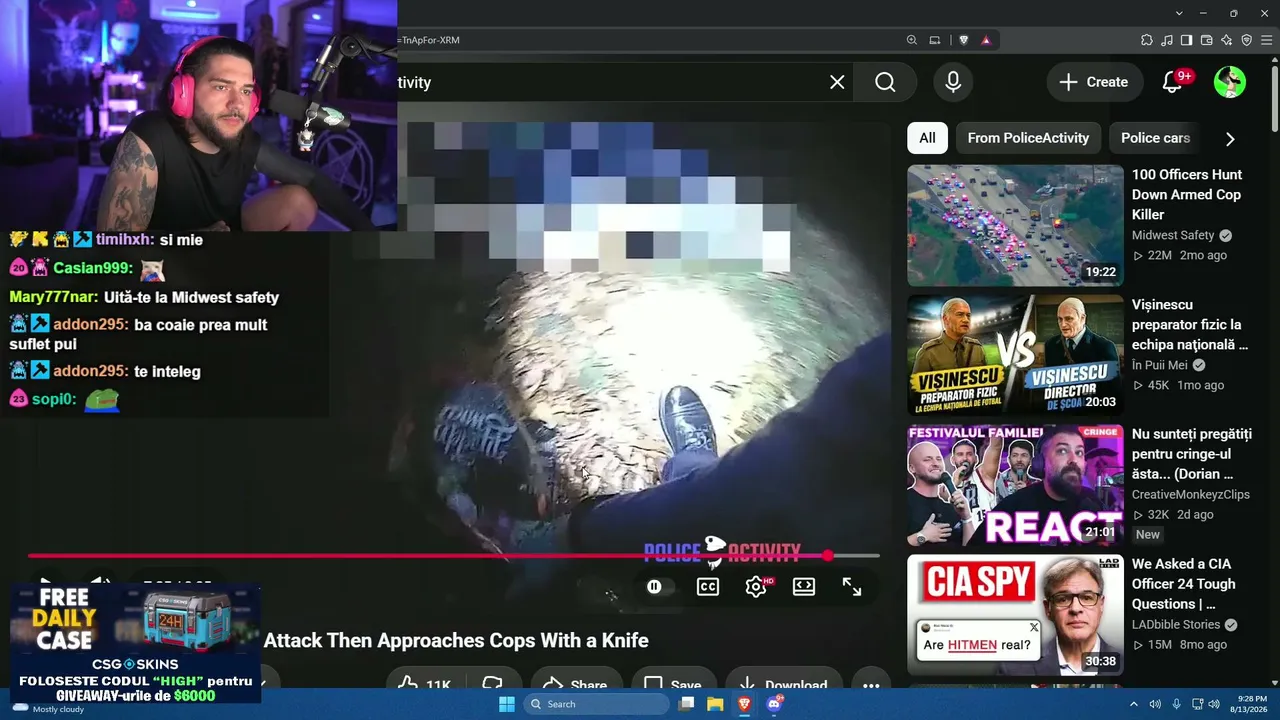This screenshot has height=720, width=1280.
Task: Share the video
Action: click(x=574, y=685)
